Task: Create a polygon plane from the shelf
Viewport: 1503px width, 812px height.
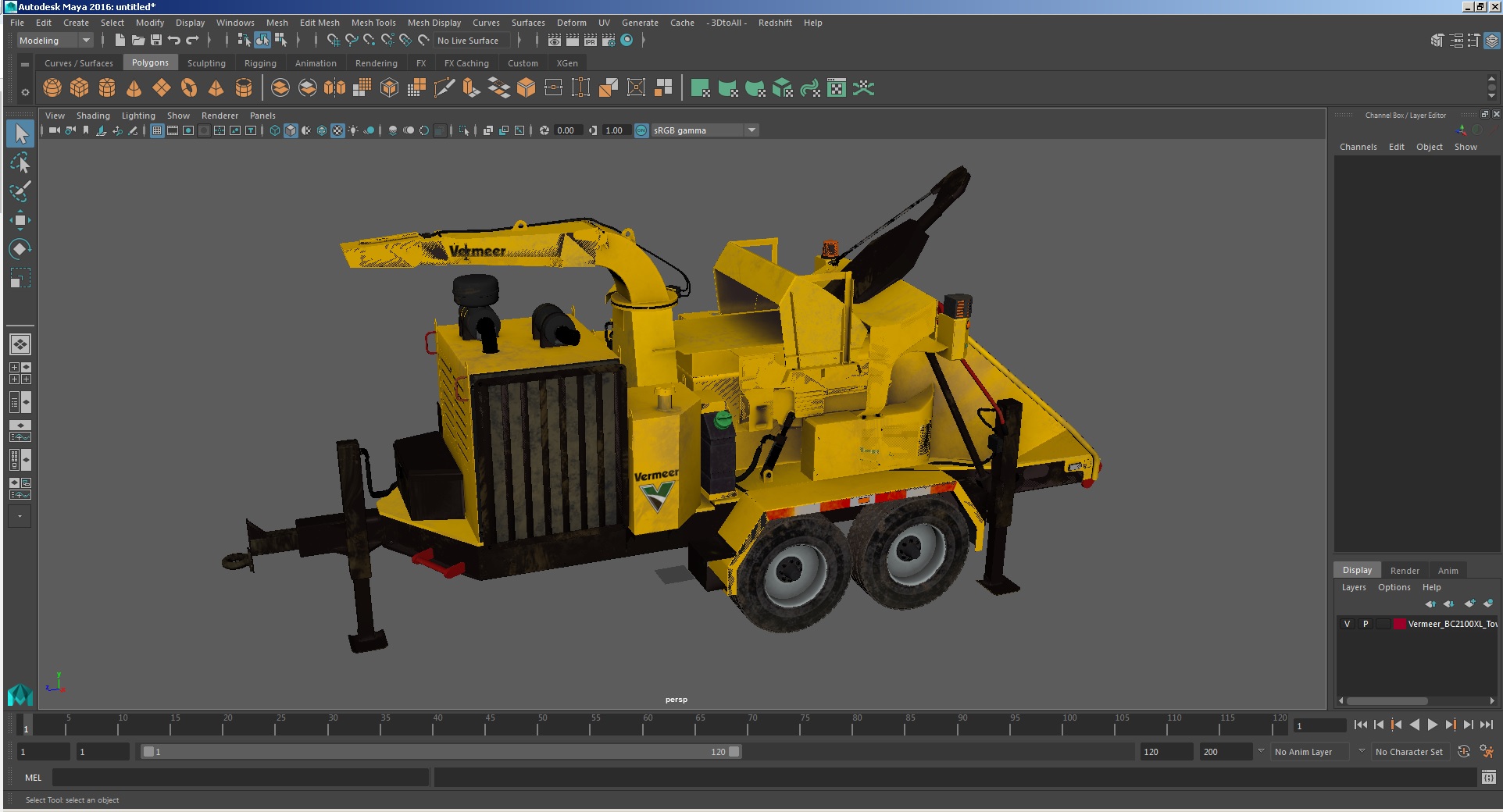Action: [x=162, y=88]
